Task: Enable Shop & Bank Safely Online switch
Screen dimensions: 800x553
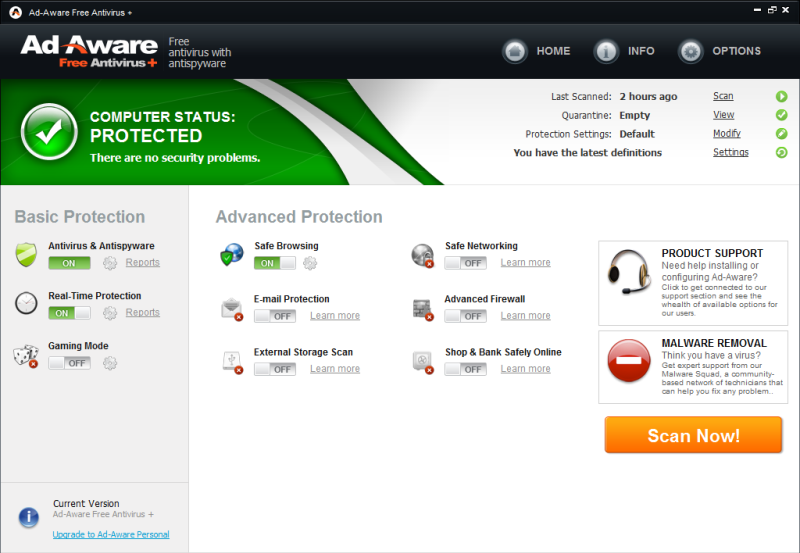Action: 465,369
